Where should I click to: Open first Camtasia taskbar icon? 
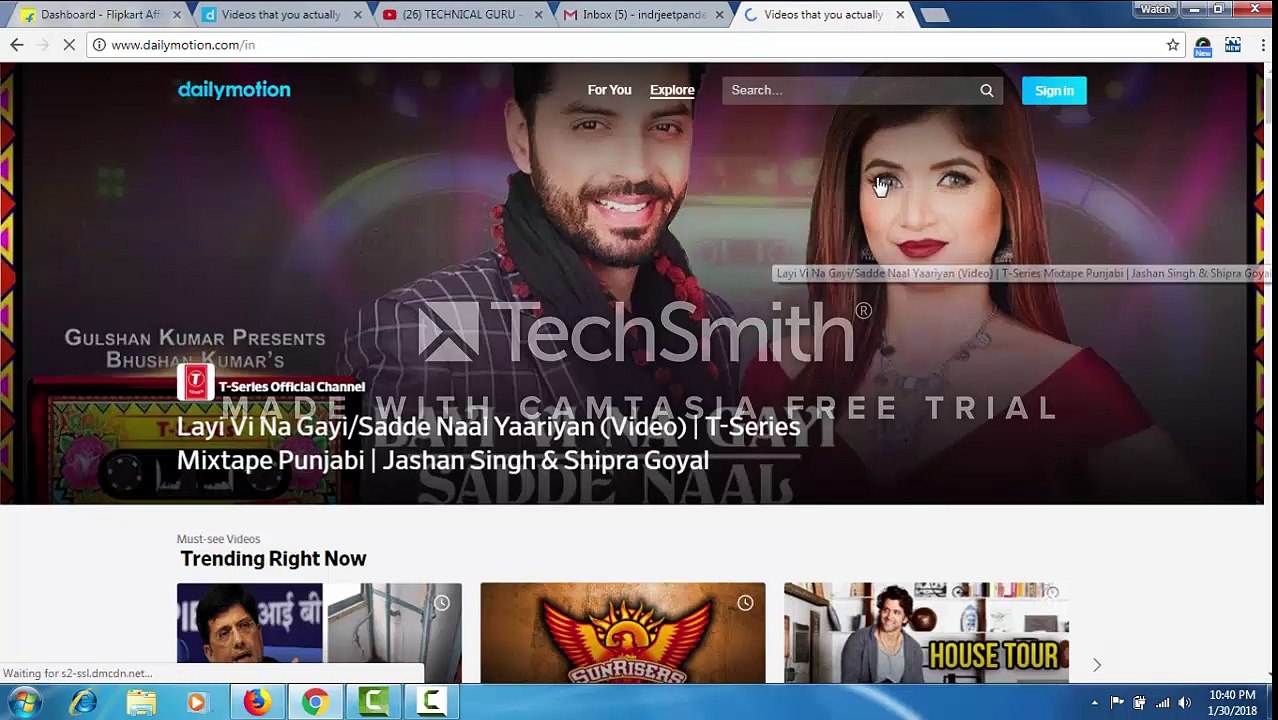pos(374,703)
